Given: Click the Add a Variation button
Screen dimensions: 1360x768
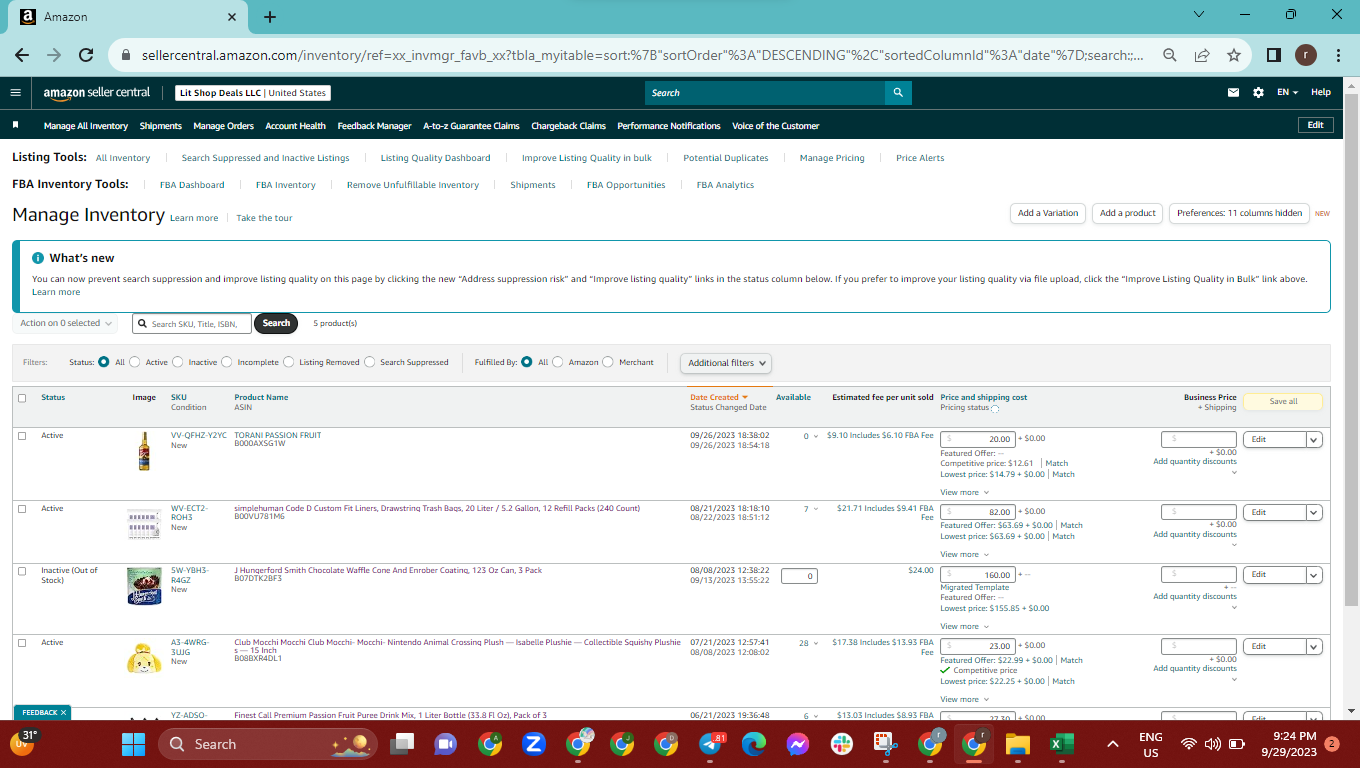Looking at the screenshot, I should click(1048, 213).
